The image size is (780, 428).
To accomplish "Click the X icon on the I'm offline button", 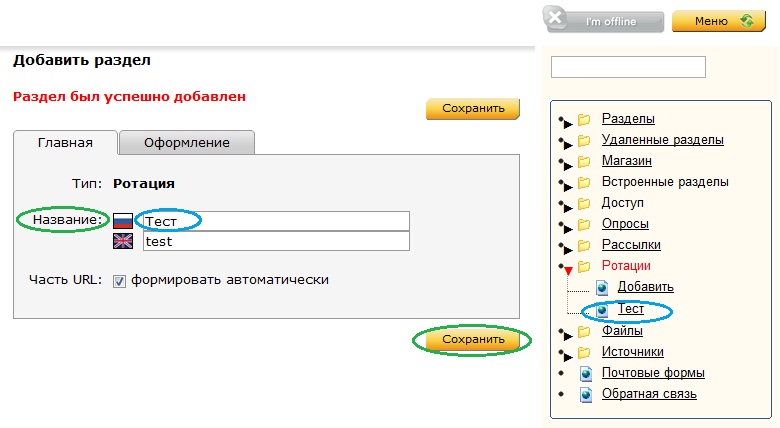I will (x=555, y=18).
